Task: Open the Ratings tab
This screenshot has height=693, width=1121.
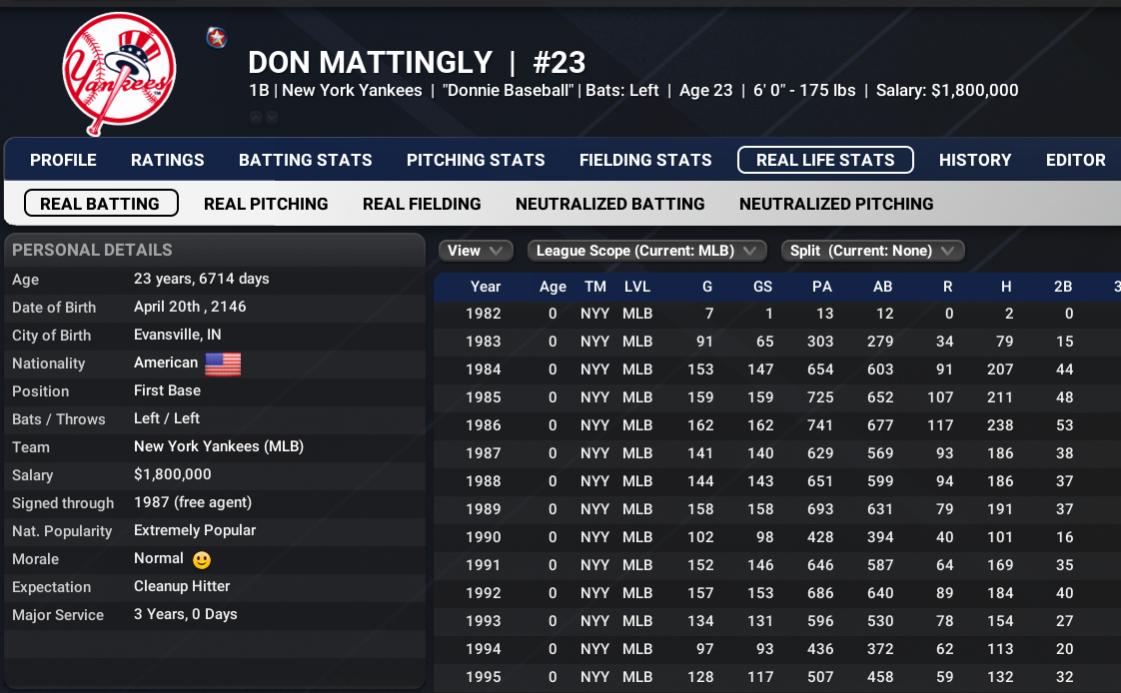Action: 167,160
